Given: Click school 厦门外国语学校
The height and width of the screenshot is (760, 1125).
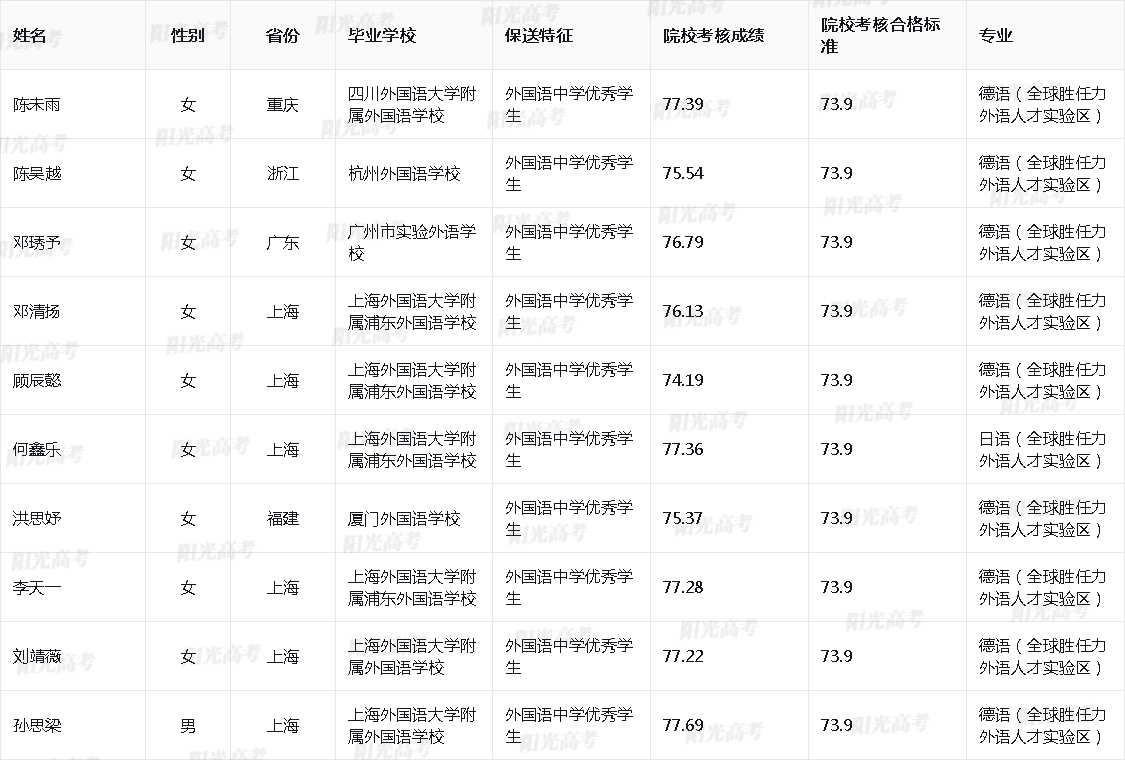Looking at the screenshot, I should pos(404,518).
